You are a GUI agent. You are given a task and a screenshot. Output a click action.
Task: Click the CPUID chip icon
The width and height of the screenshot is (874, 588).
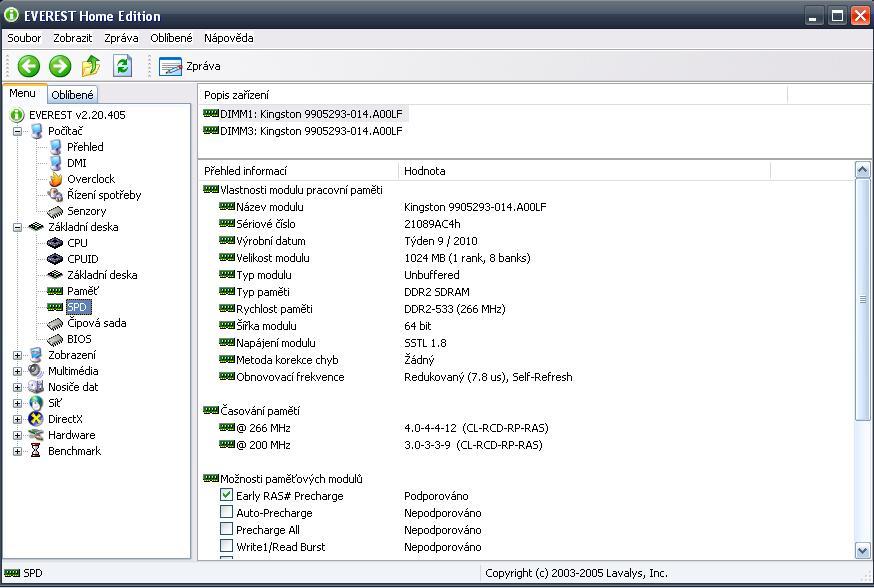point(55,259)
